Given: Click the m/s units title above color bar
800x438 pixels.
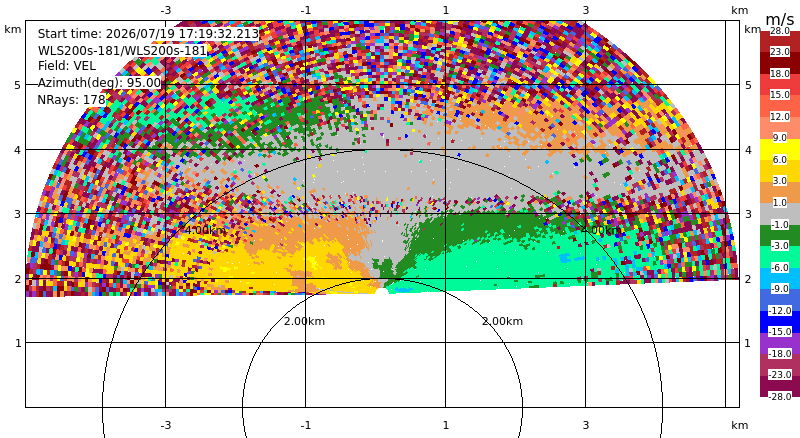Looking at the screenshot, I should (x=780, y=19).
